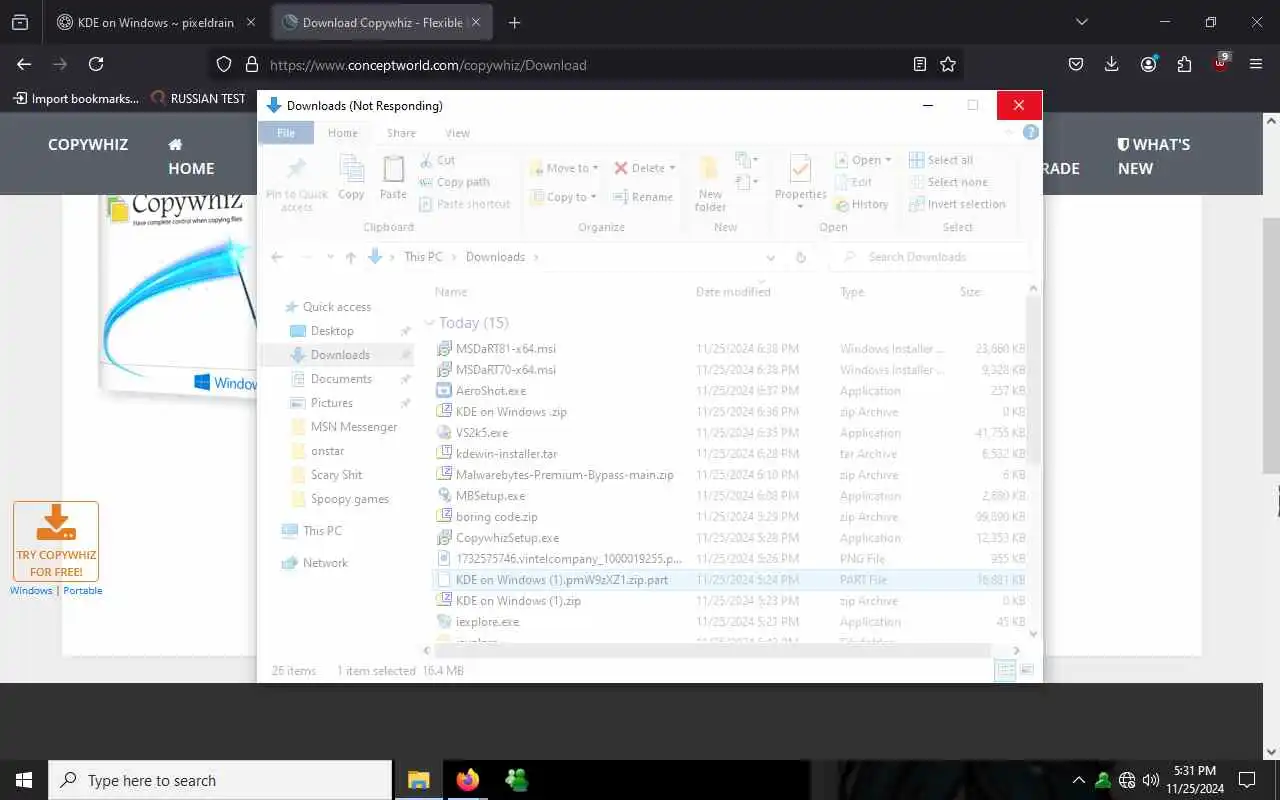Click the Explorer help question-mark icon
Image resolution: width=1280 pixels, height=800 pixels.
point(1031,132)
